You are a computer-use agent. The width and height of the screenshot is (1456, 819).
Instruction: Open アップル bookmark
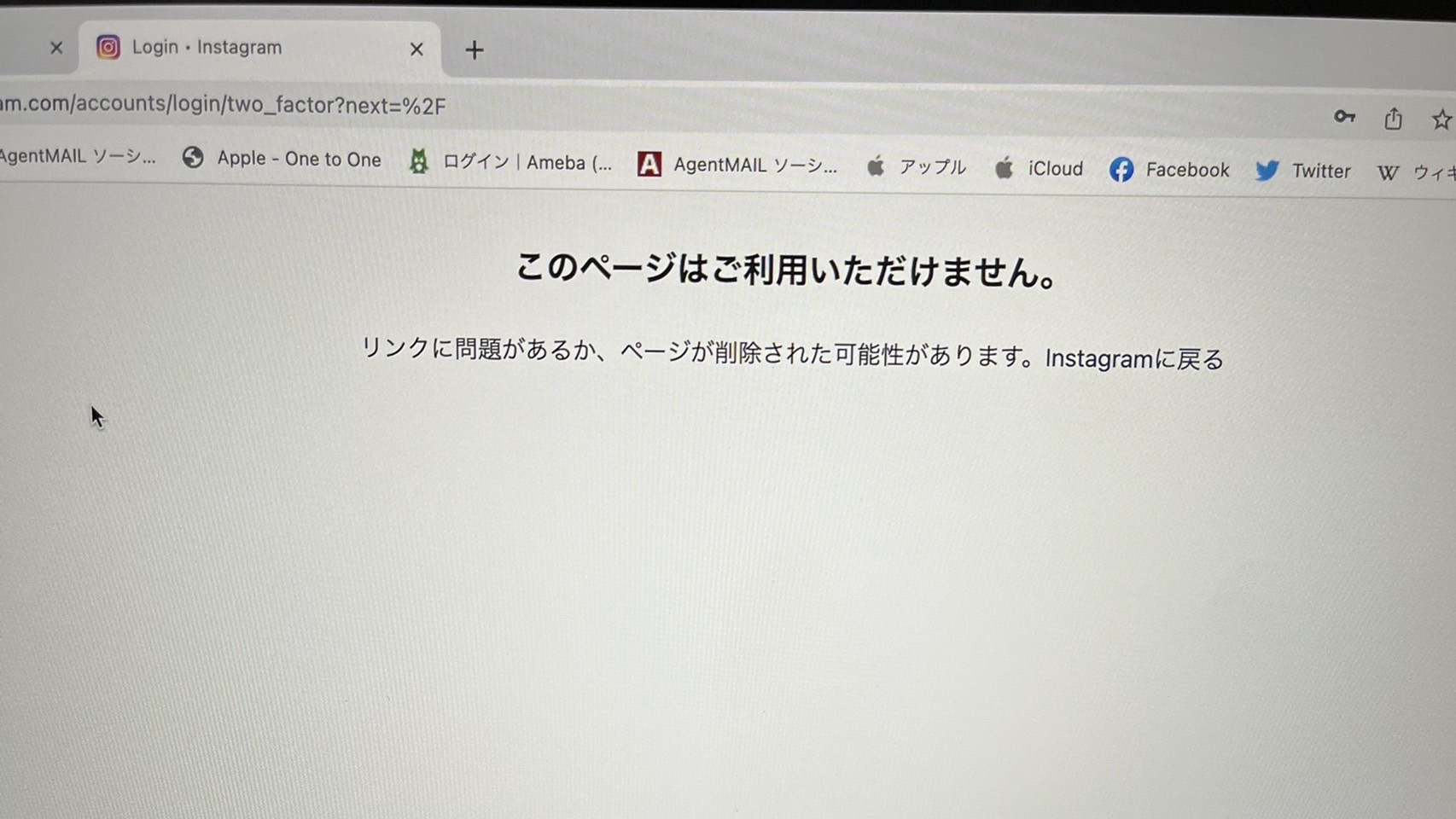point(917,166)
